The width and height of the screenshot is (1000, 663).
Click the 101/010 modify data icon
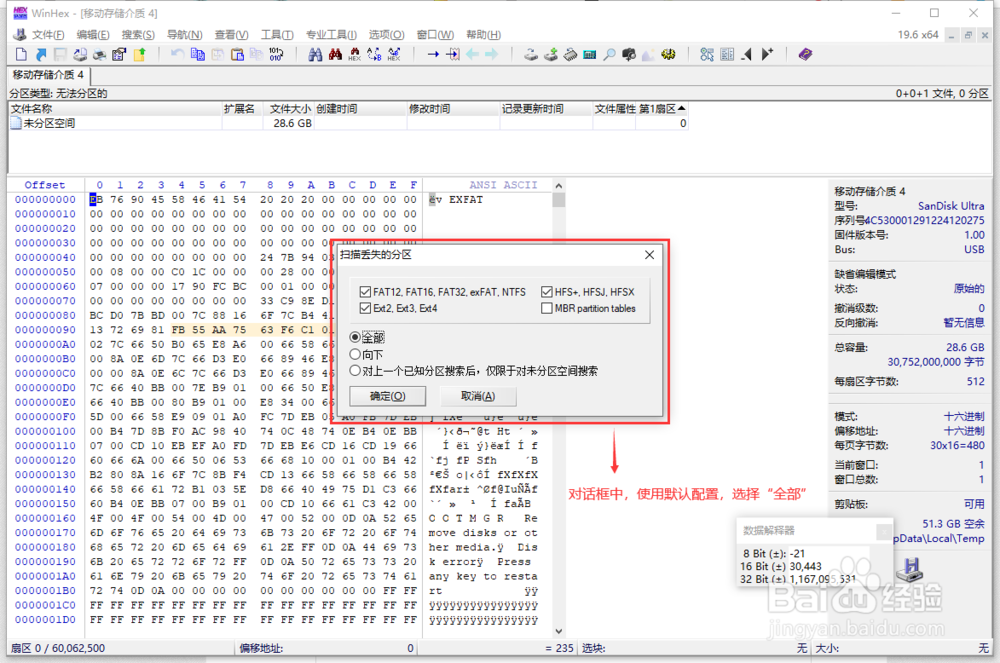point(276,54)
